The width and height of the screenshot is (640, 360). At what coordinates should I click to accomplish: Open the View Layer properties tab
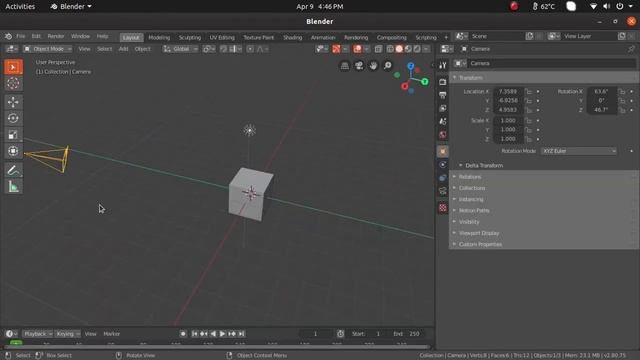[443, 108]
